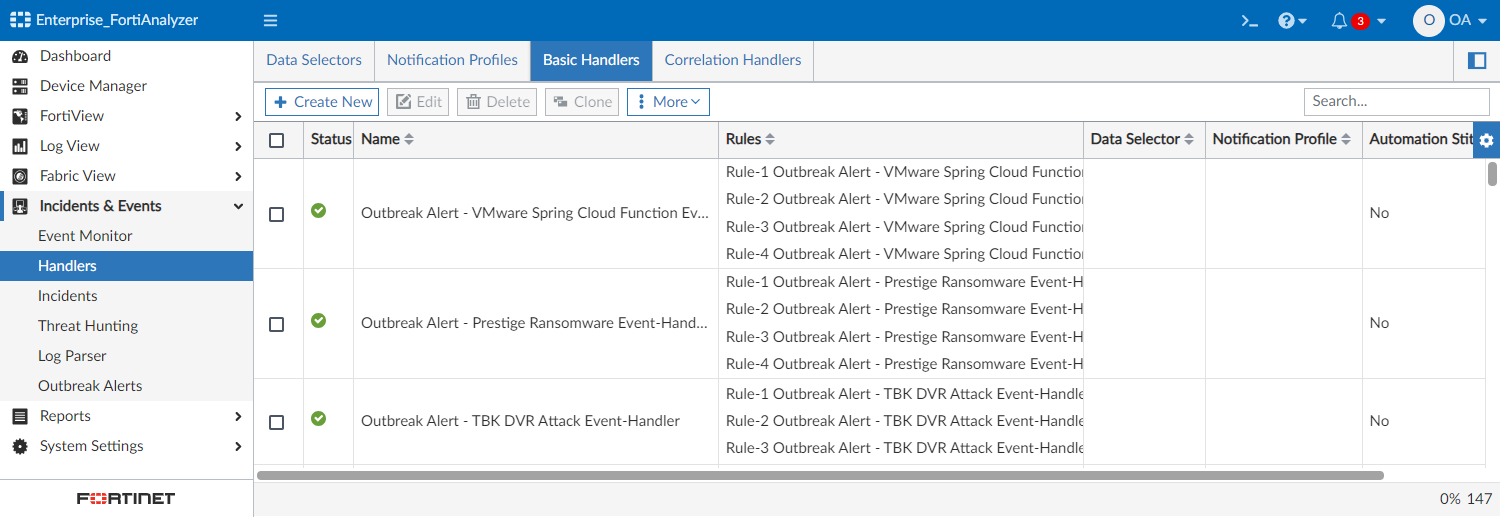
Task: Open the CLI console icon
Action: 1249,21
